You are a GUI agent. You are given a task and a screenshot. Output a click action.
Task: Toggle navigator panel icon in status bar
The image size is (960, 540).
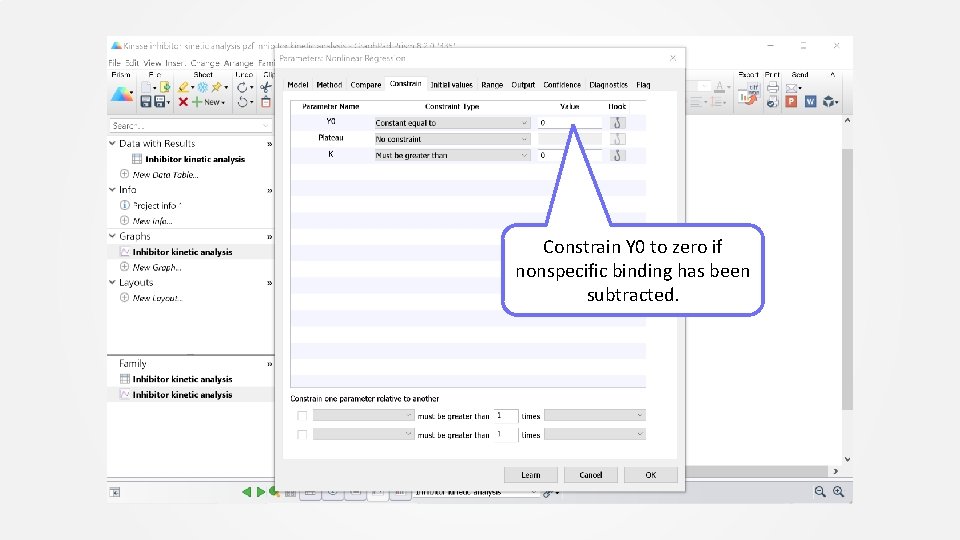(114, 492)
